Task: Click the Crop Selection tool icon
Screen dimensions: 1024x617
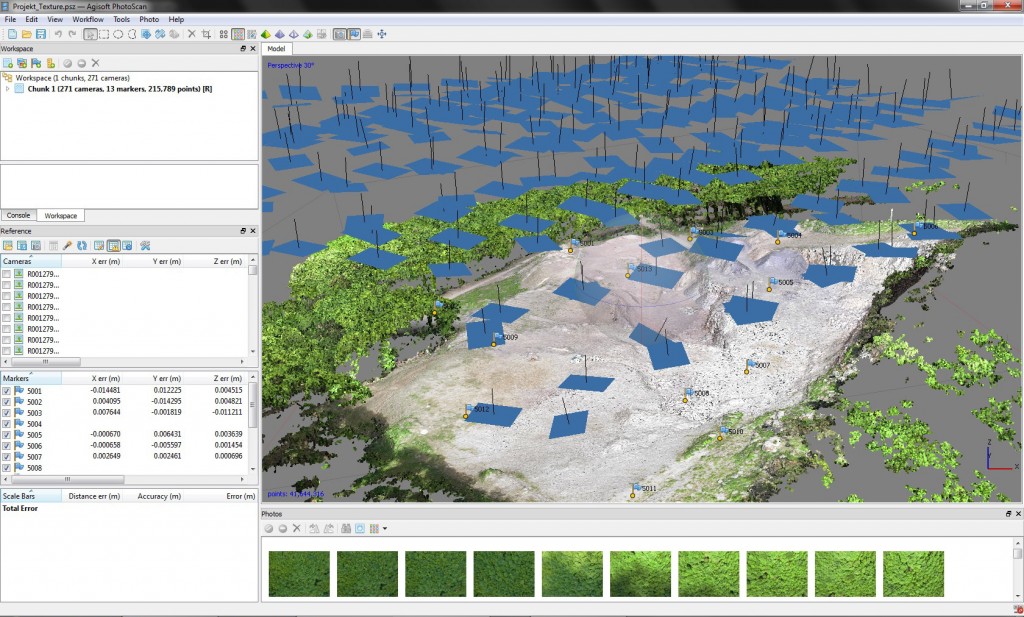Action: click(206, 34)
